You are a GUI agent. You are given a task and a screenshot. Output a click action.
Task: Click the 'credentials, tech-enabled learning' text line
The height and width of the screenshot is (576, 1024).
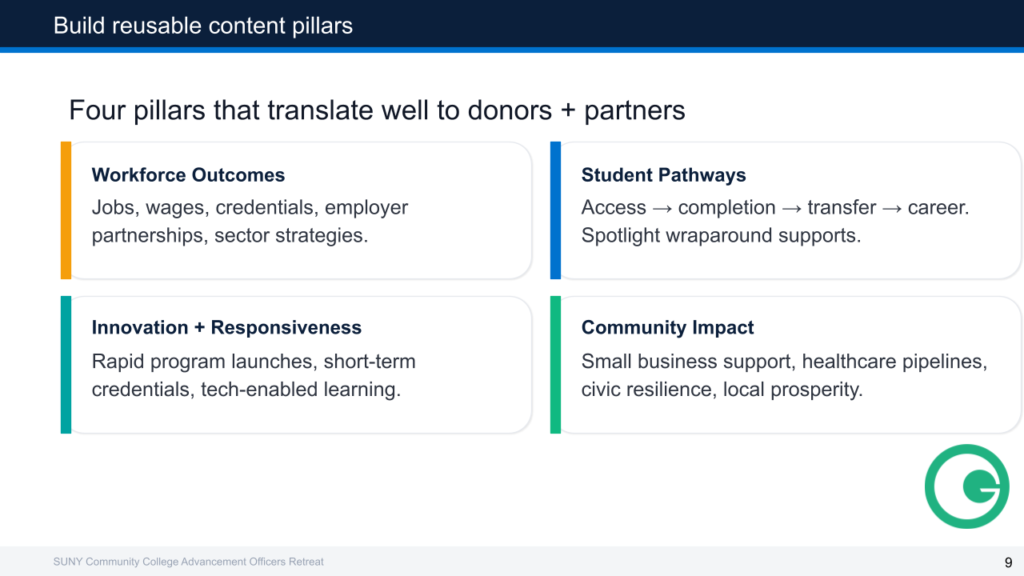pyautogui.click(x=246, y=390)
